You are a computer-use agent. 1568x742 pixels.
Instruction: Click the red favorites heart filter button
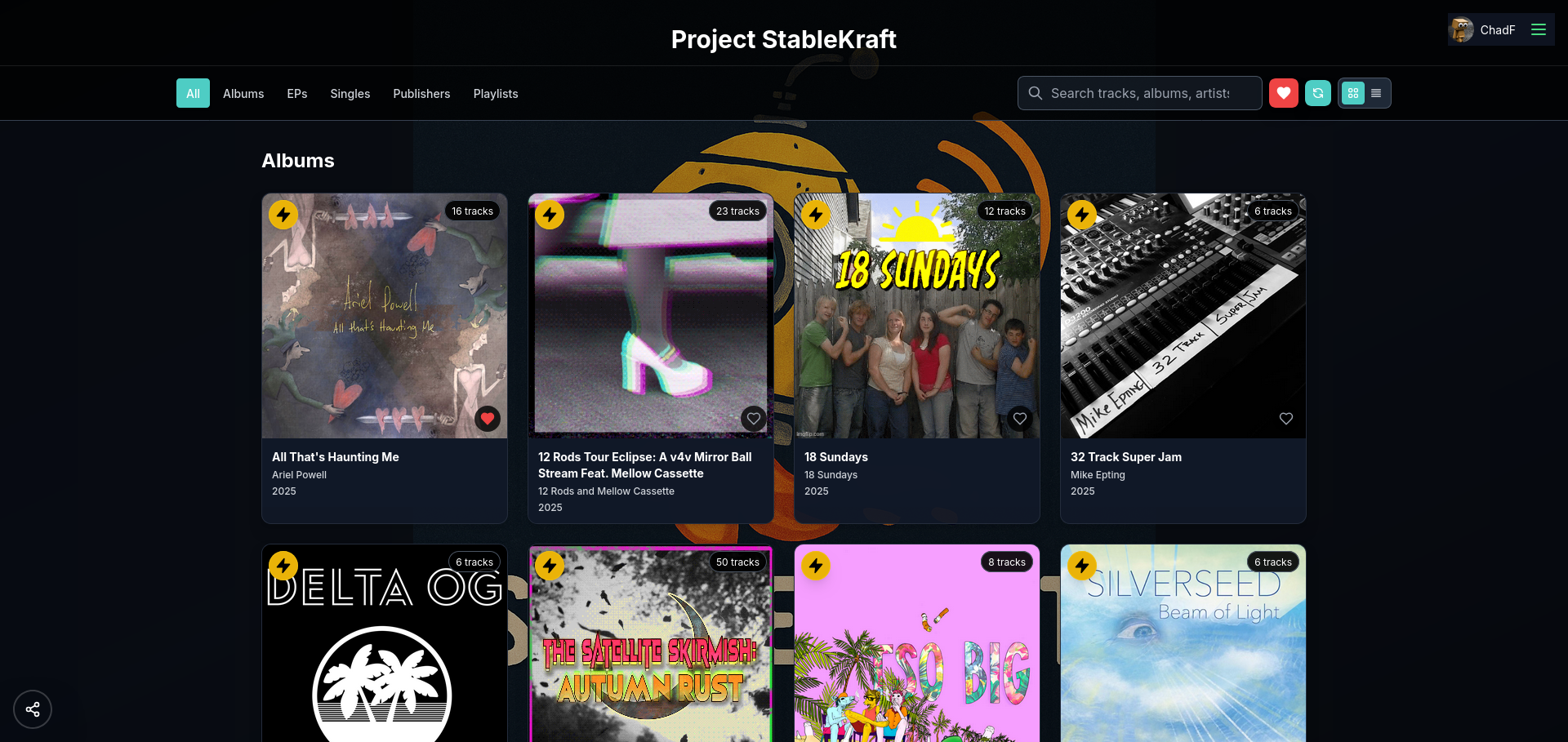tap(1283, 93)
